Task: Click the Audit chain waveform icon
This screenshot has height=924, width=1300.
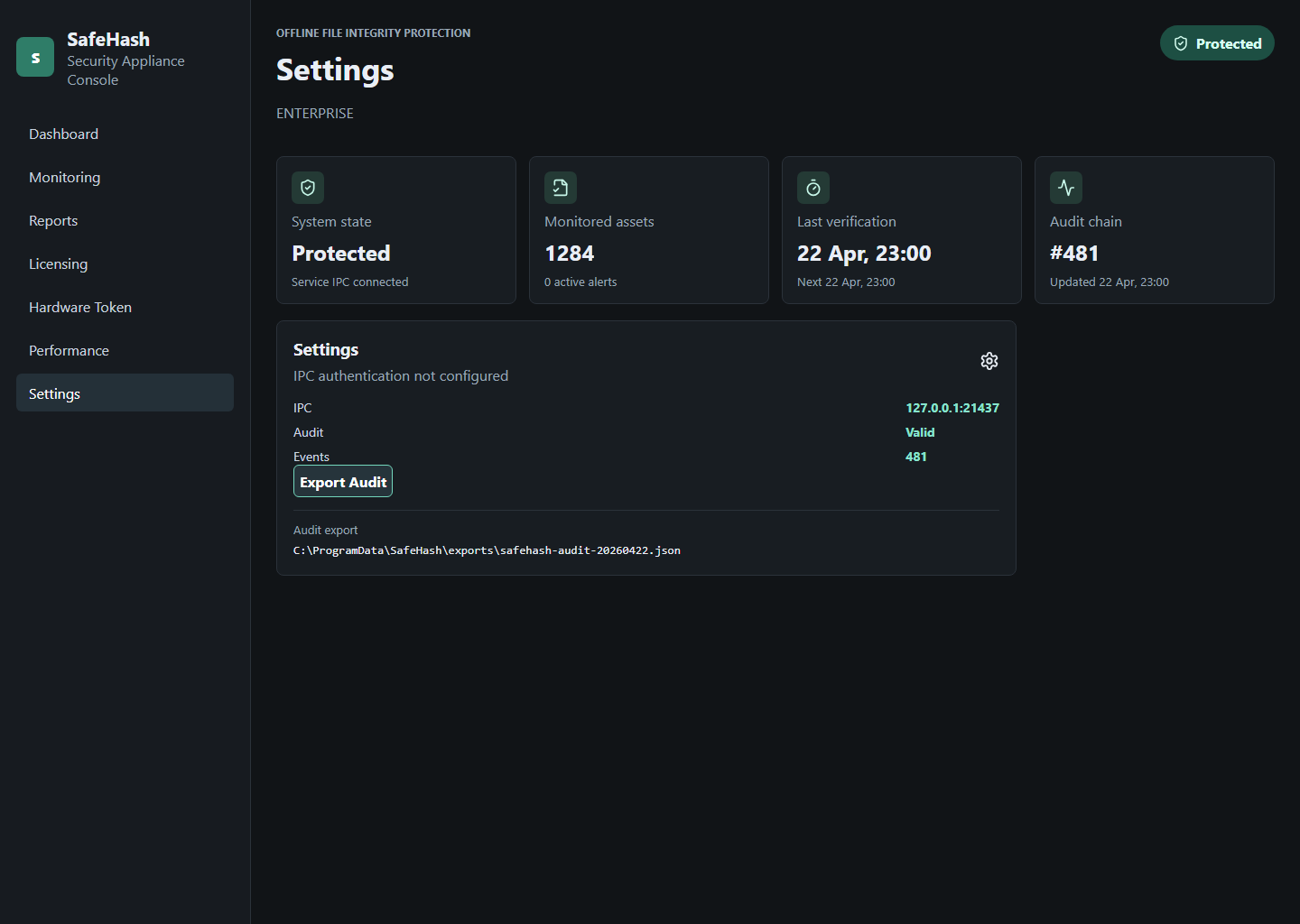Action: 1065,188
